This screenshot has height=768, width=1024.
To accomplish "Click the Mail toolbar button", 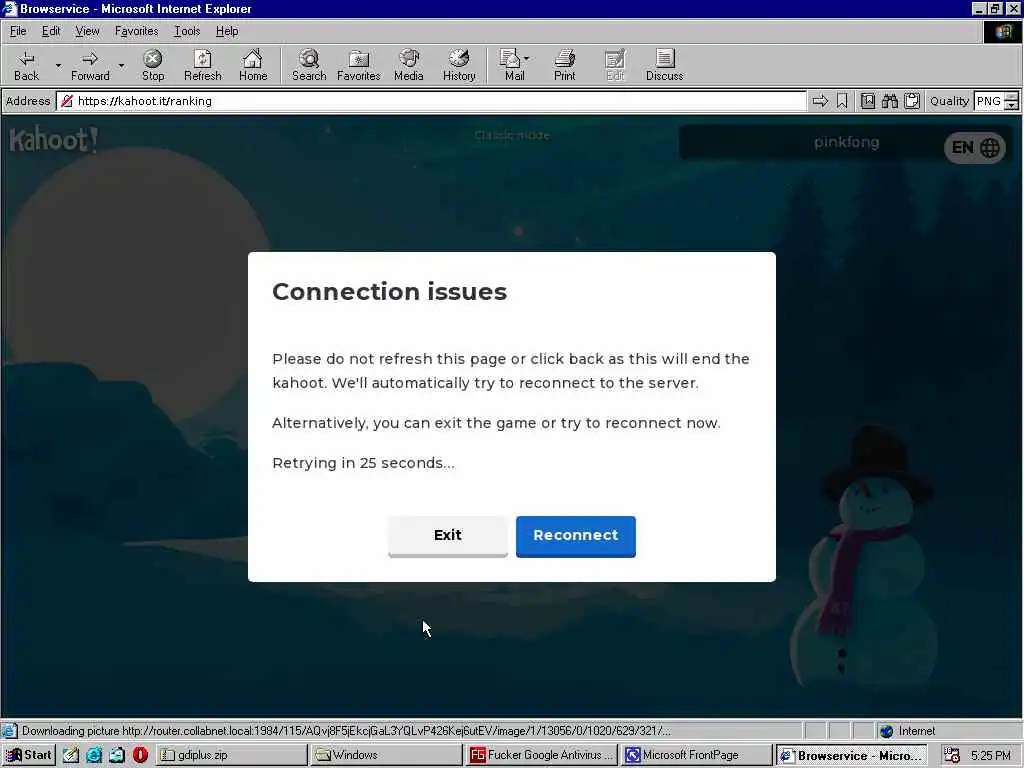I will coord(511,66).
